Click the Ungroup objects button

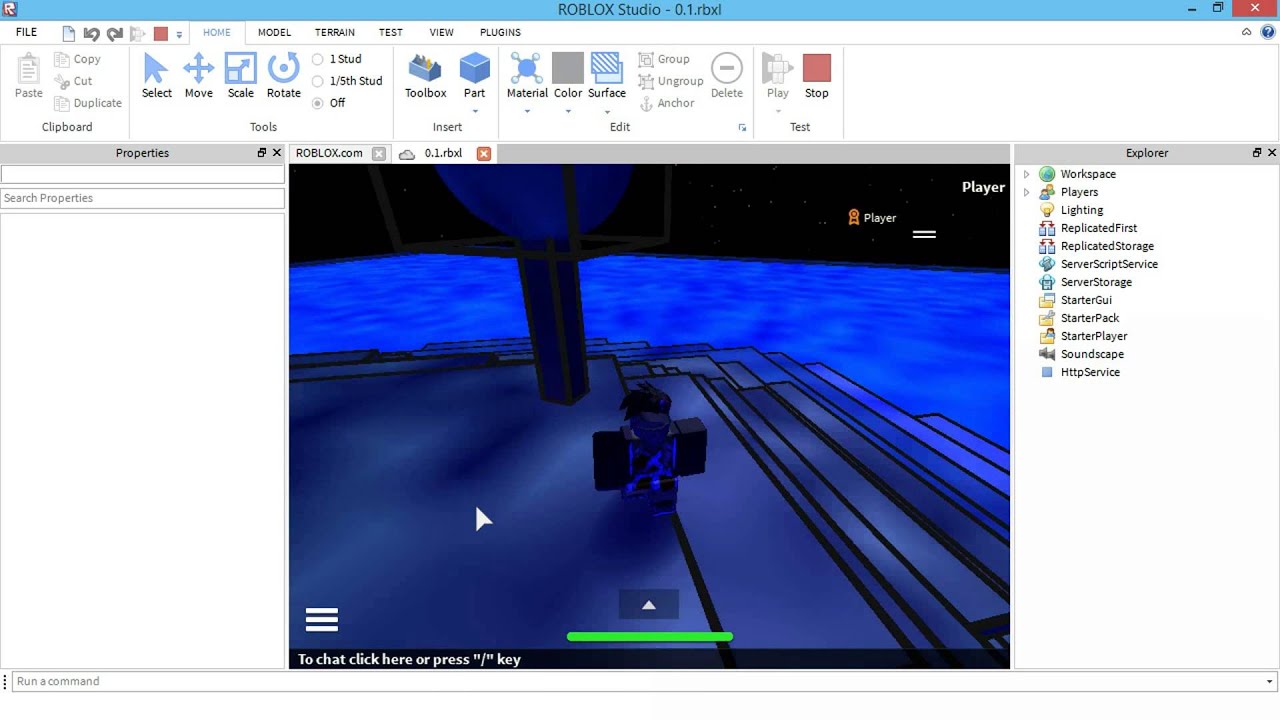[x=671, y=81]
